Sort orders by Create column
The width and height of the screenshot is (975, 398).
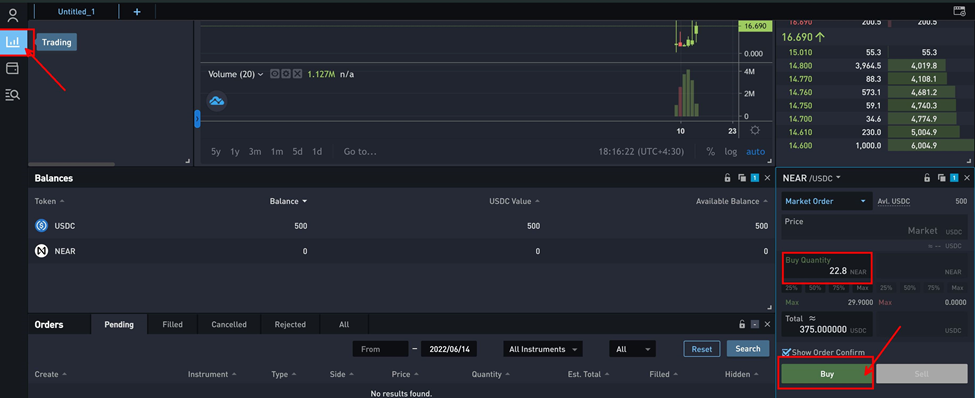[50, 374]
